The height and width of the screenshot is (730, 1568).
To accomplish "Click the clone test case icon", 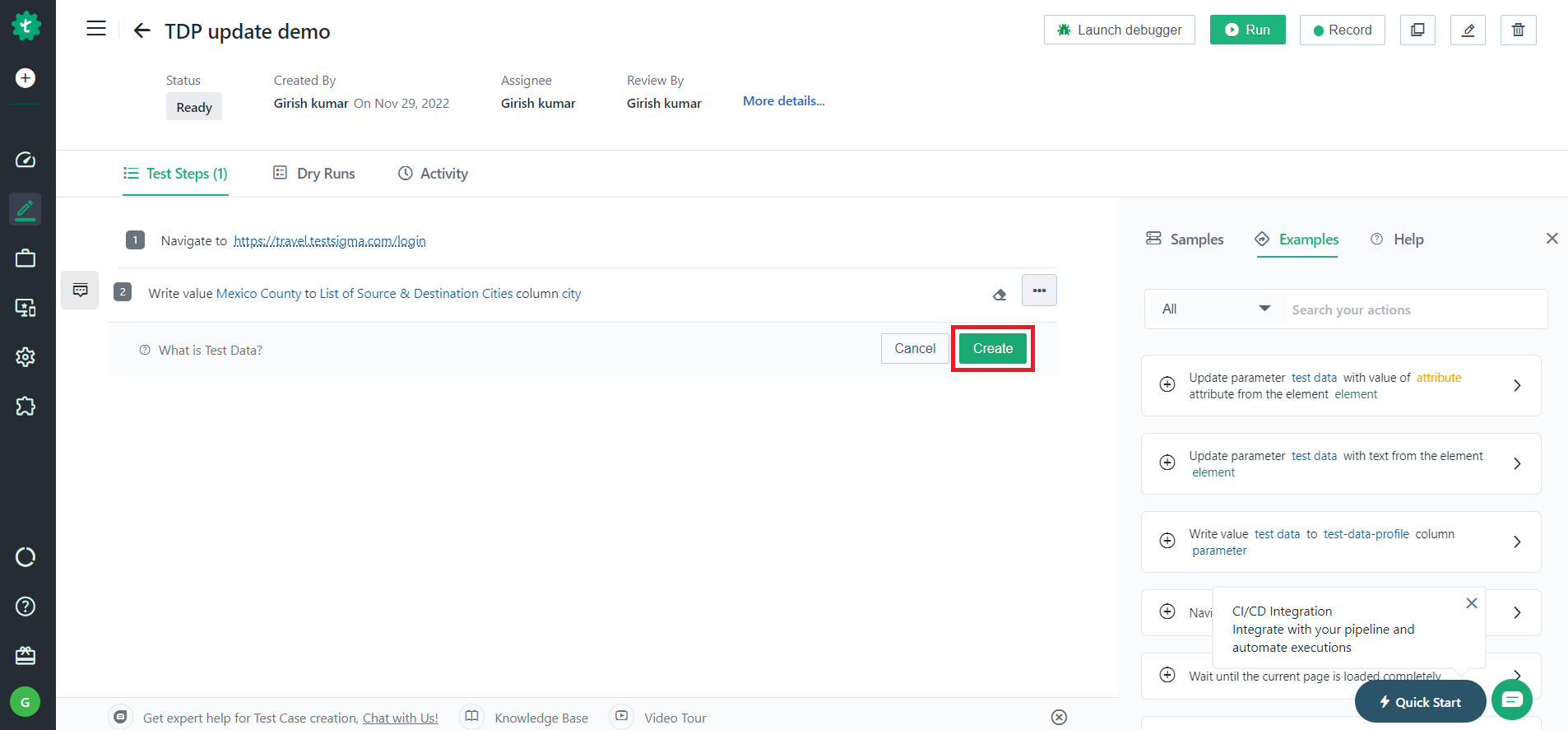I will click(x=1417, y=30).
